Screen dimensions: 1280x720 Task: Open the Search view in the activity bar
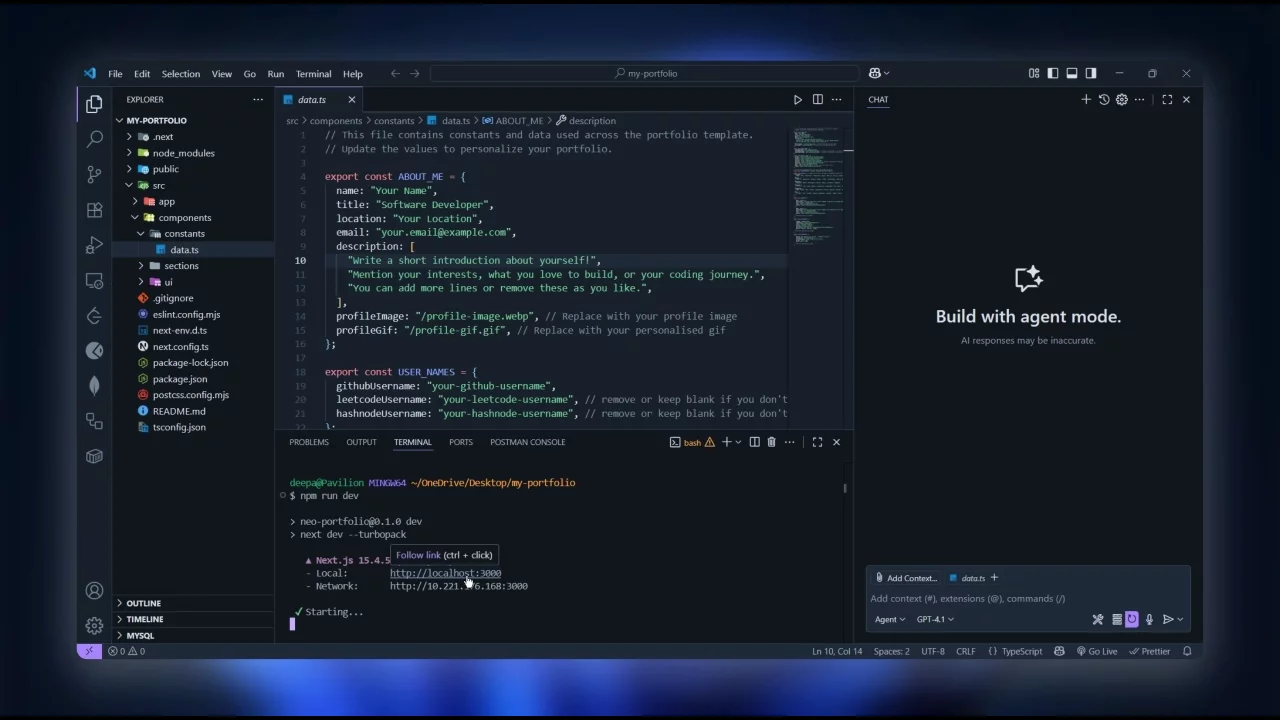click(94, 138)
